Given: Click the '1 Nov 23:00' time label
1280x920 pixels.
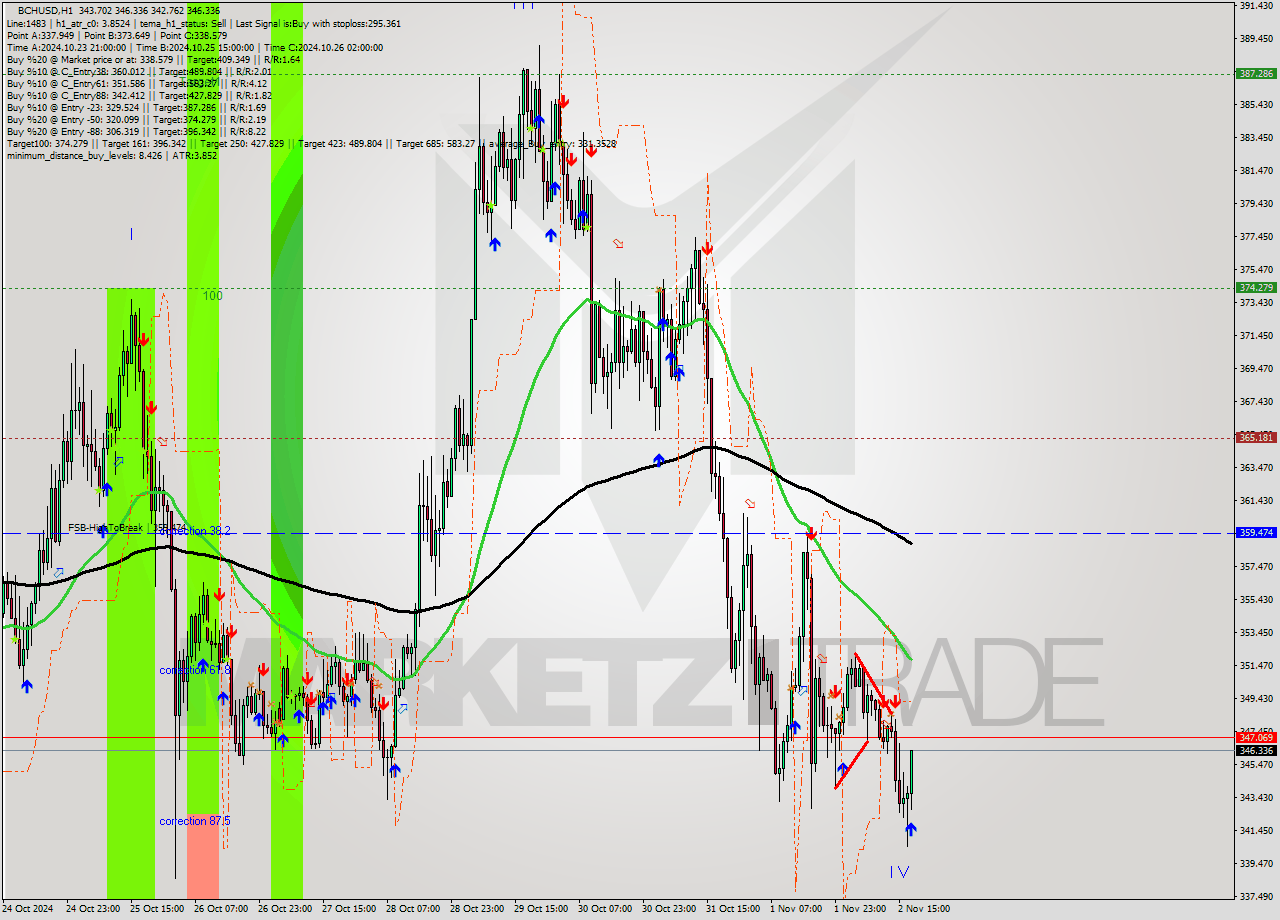Looking at the screenshot, I should [x=860, y=909].
